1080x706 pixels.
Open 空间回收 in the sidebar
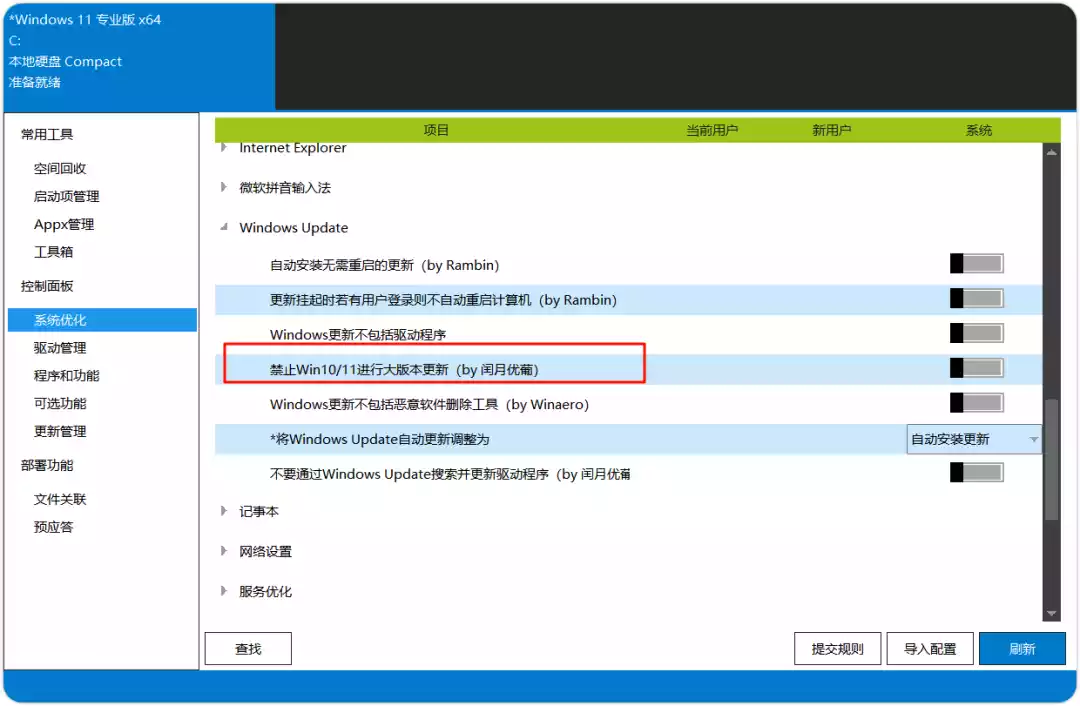pyautogui.click(x=60, y=169)
